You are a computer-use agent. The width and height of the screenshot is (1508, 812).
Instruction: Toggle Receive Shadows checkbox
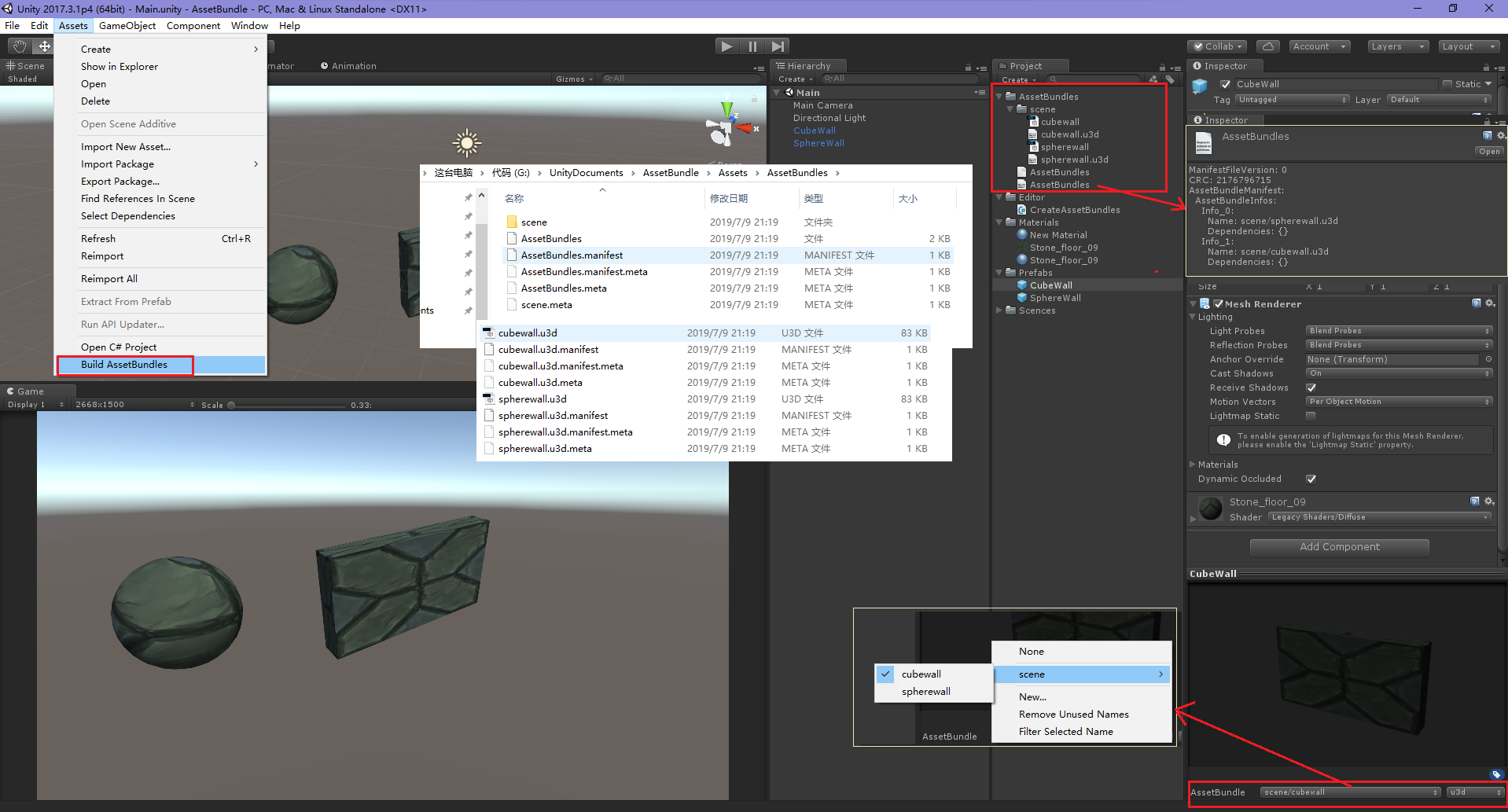[1311, 388]
